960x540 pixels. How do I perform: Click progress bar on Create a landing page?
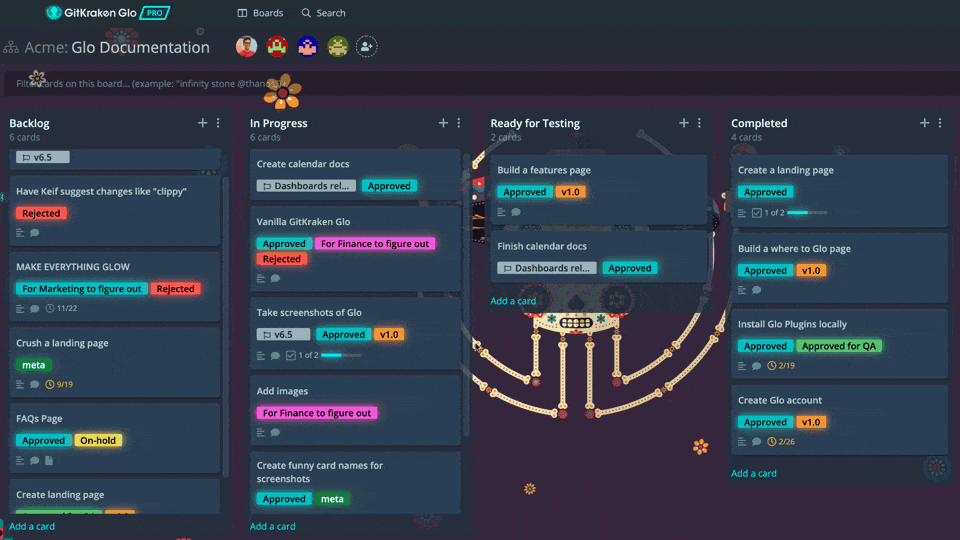tap(807, 212)
